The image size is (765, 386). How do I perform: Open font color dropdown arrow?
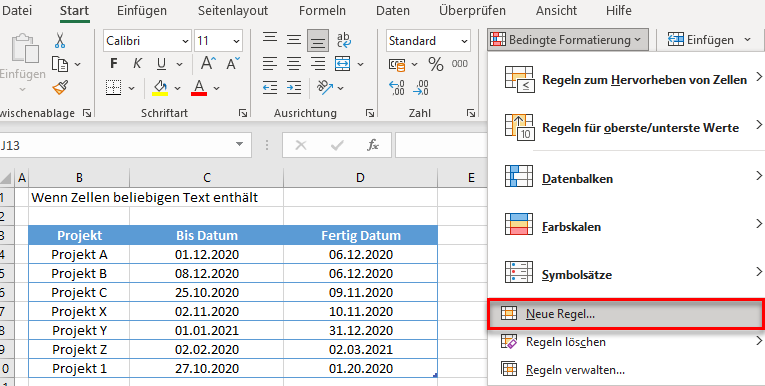tap(217, 88)
